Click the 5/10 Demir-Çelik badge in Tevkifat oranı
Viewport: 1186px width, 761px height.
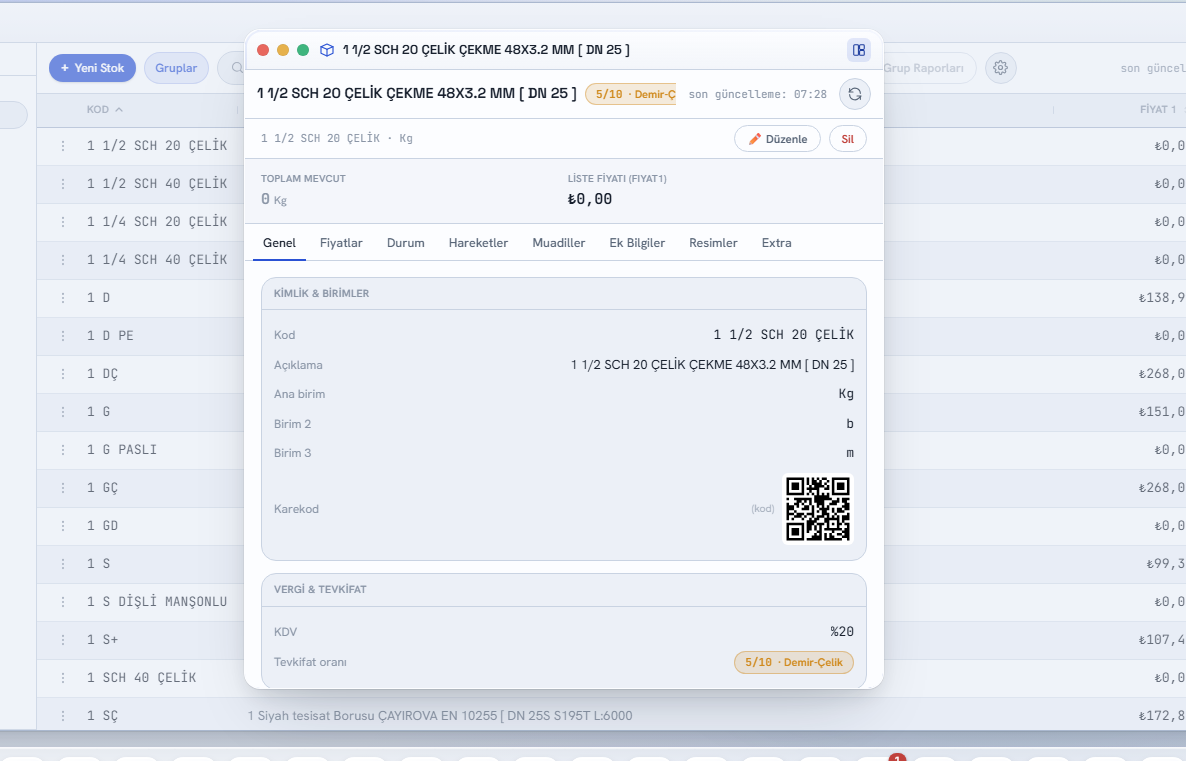793,662
